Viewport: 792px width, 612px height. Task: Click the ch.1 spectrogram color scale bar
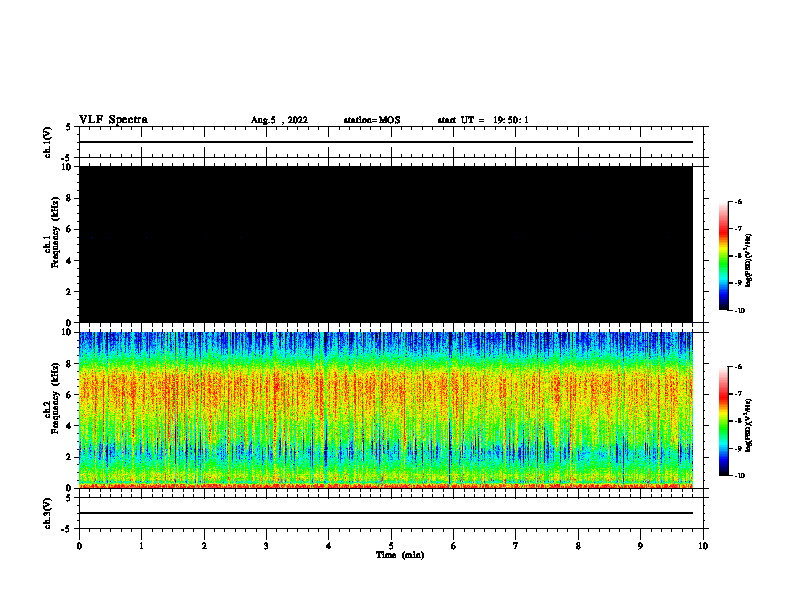pos(724,256)
